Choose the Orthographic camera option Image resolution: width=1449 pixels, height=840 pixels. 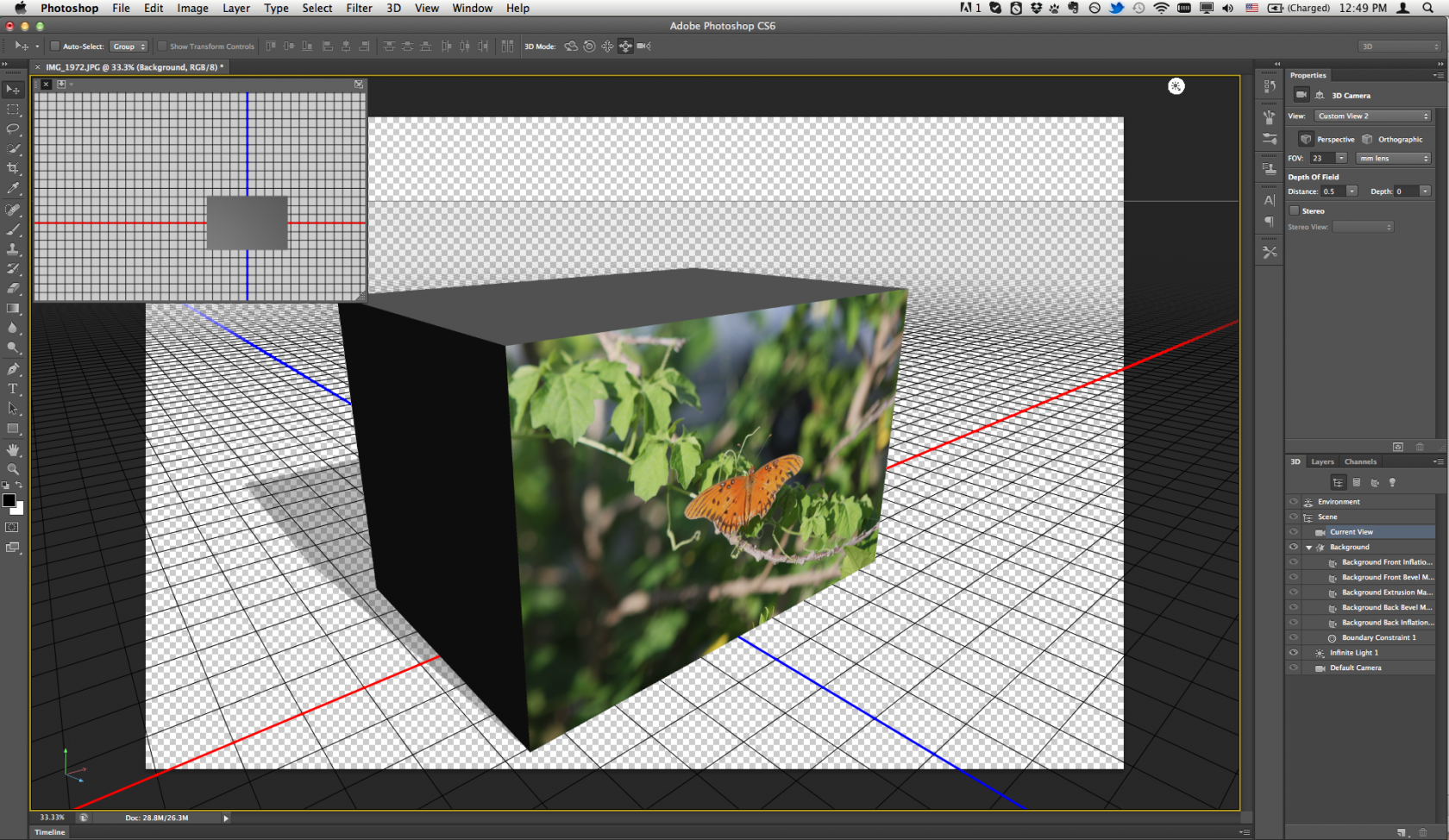(1394, 140)
